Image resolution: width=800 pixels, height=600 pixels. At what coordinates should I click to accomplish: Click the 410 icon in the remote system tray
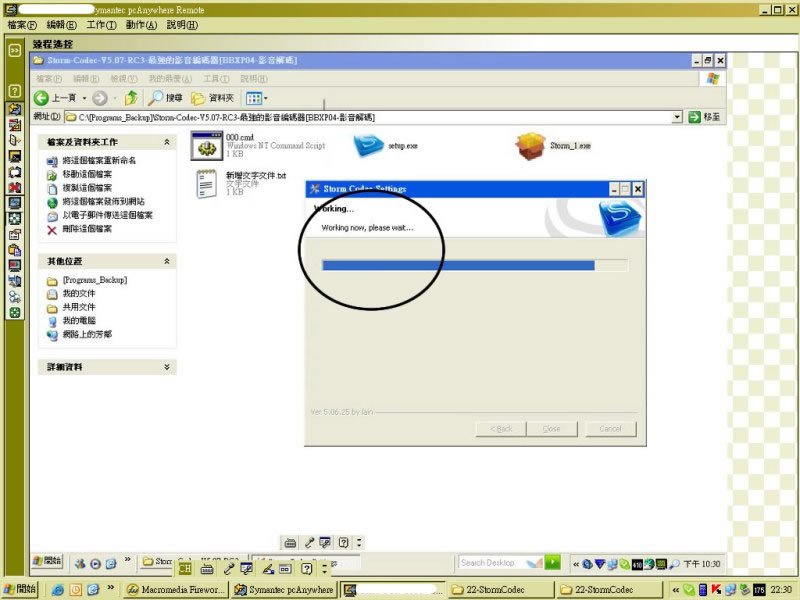637,564
